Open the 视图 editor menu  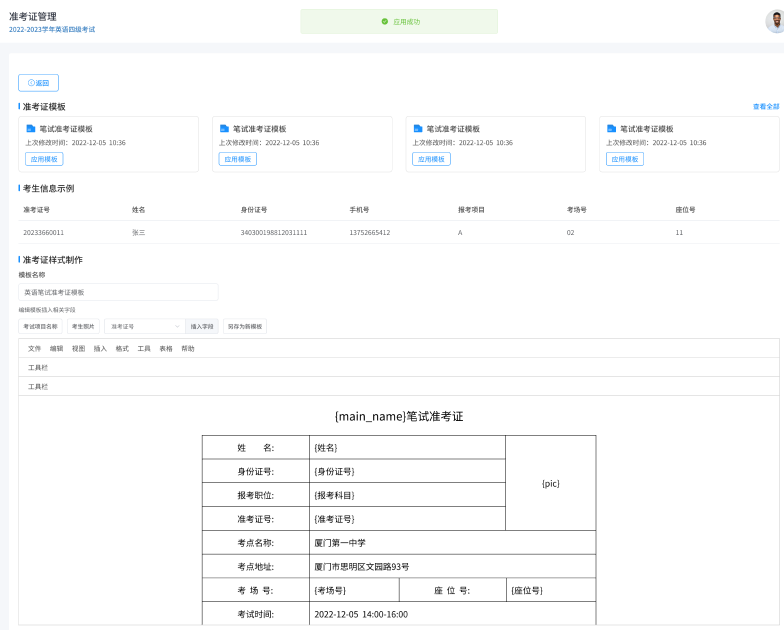[78, 348]
